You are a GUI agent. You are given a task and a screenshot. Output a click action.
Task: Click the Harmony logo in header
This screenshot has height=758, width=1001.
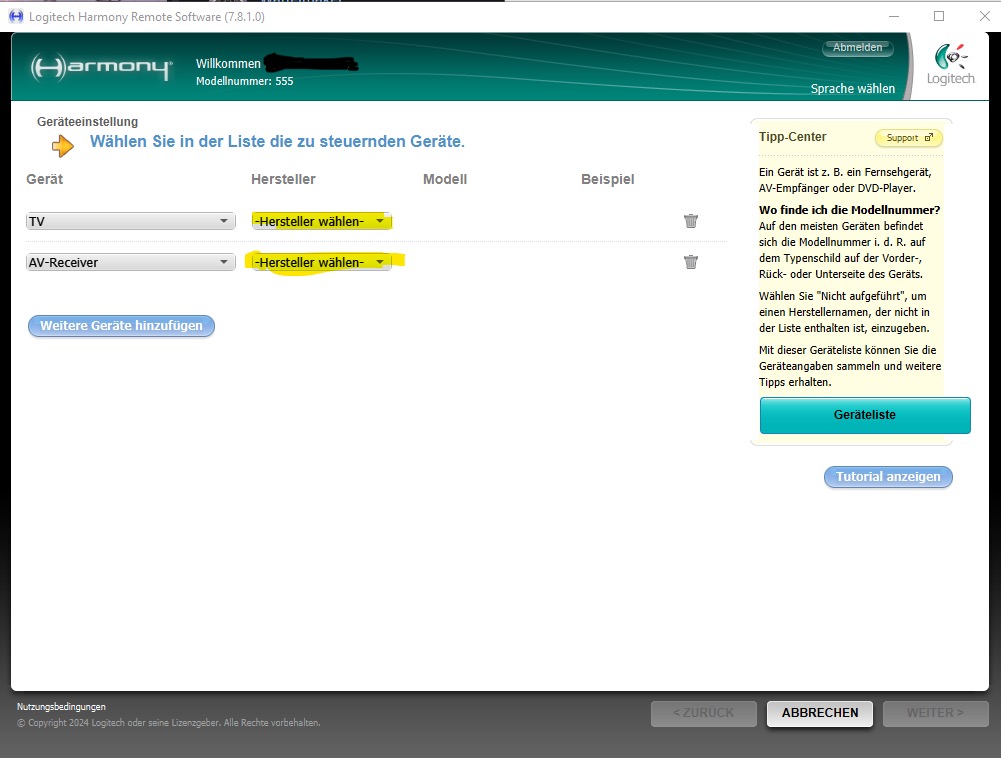pos(102,67)
